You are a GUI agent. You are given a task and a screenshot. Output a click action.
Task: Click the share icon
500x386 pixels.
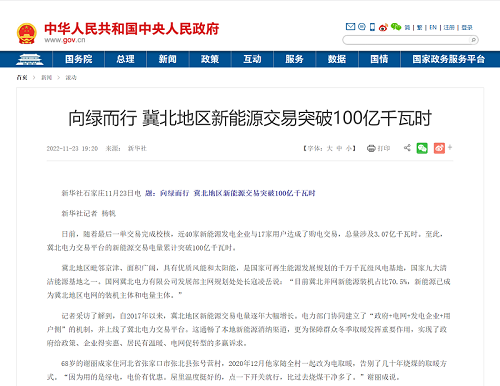pos(407,148)
